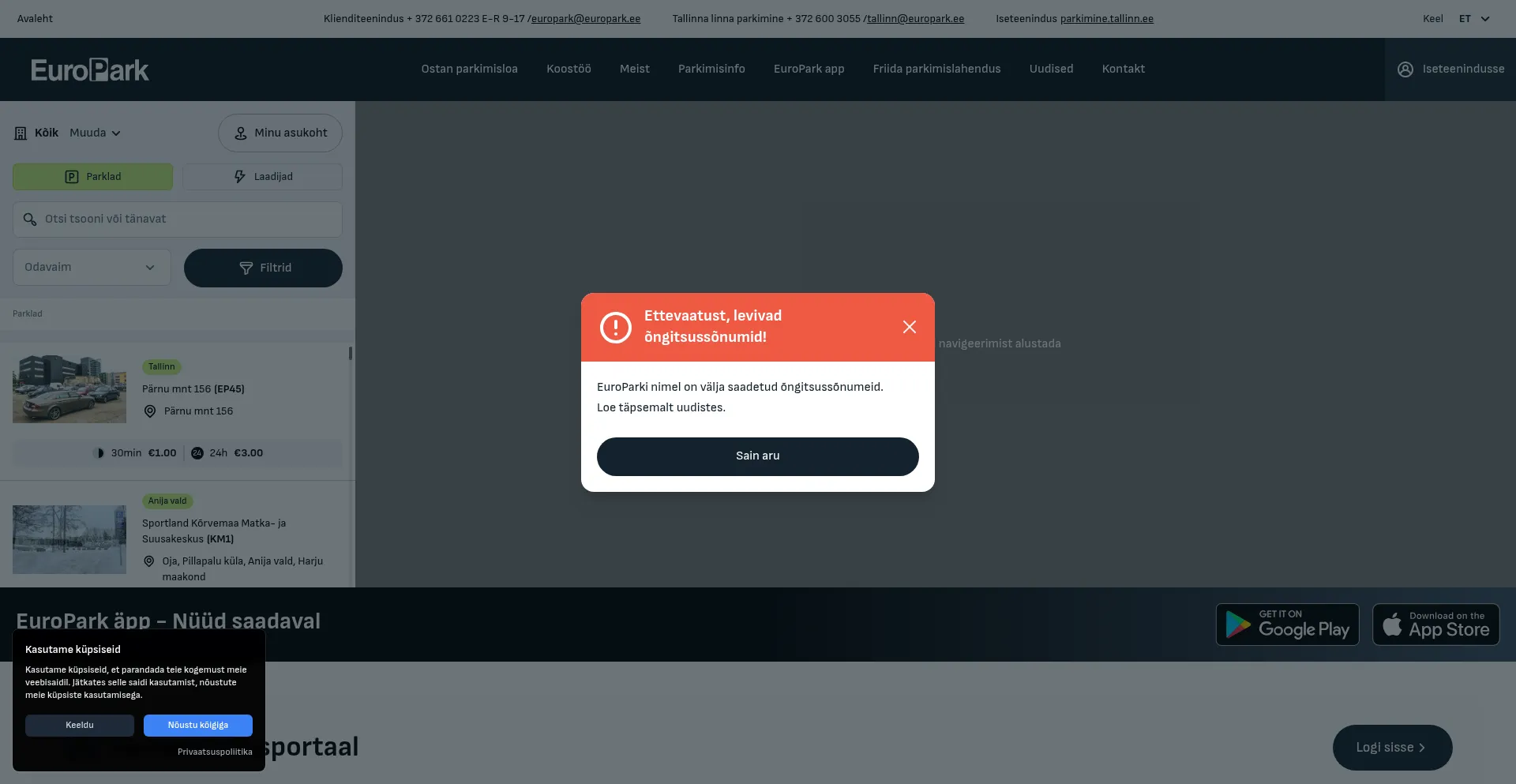Open the Odavaim sorting dropdown

(92, 268)
